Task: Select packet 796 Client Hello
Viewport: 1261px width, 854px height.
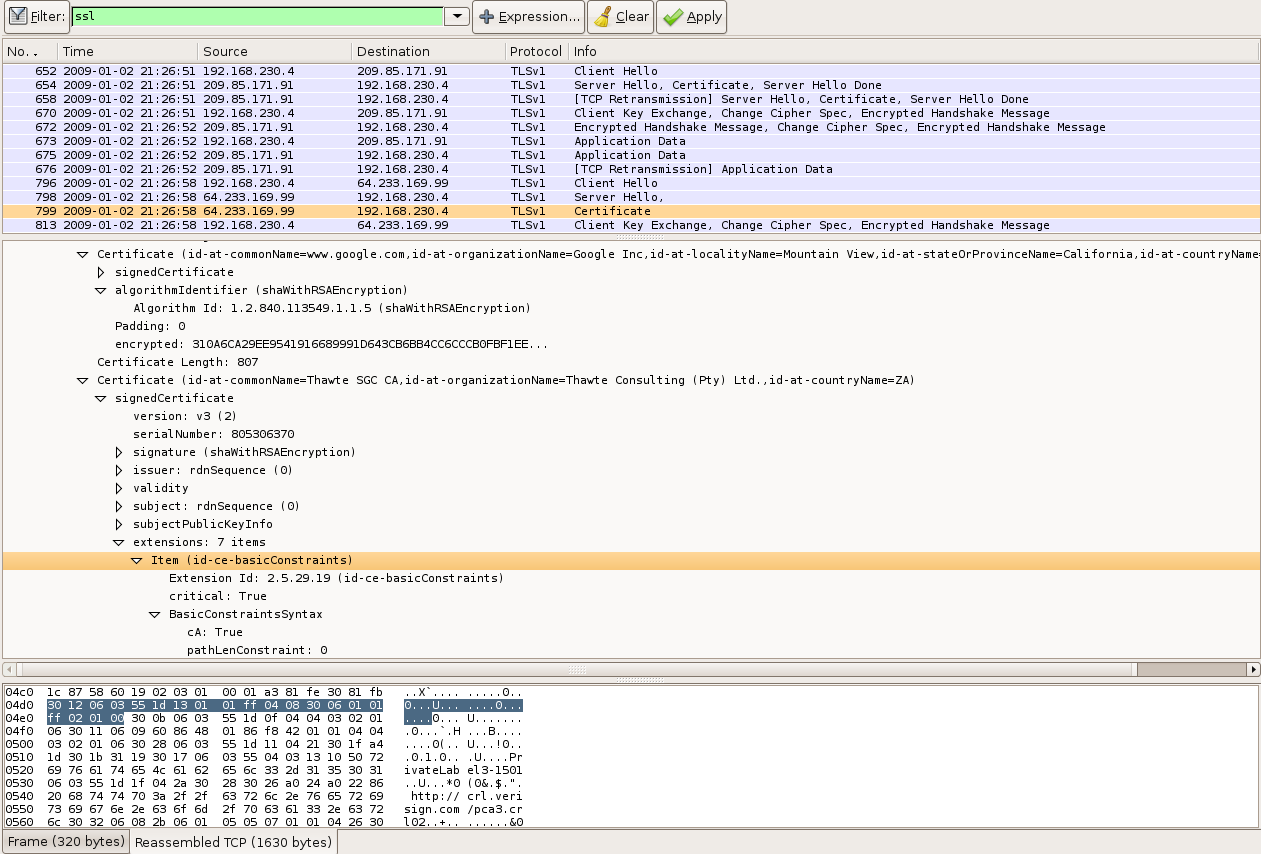Action: tap(630, 183)
